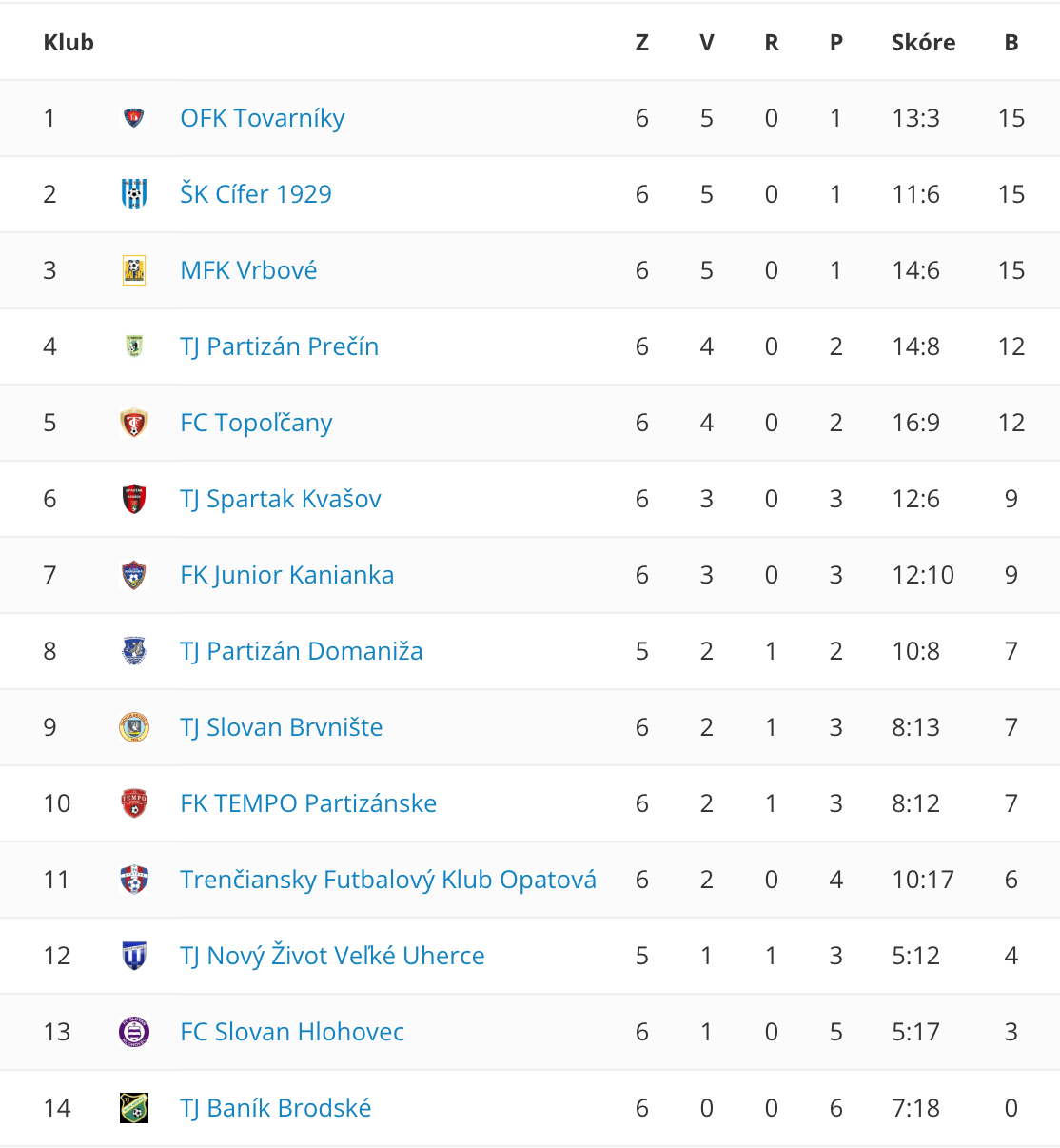Click the FK TEMPO Partizánske crest

(134, 803)
